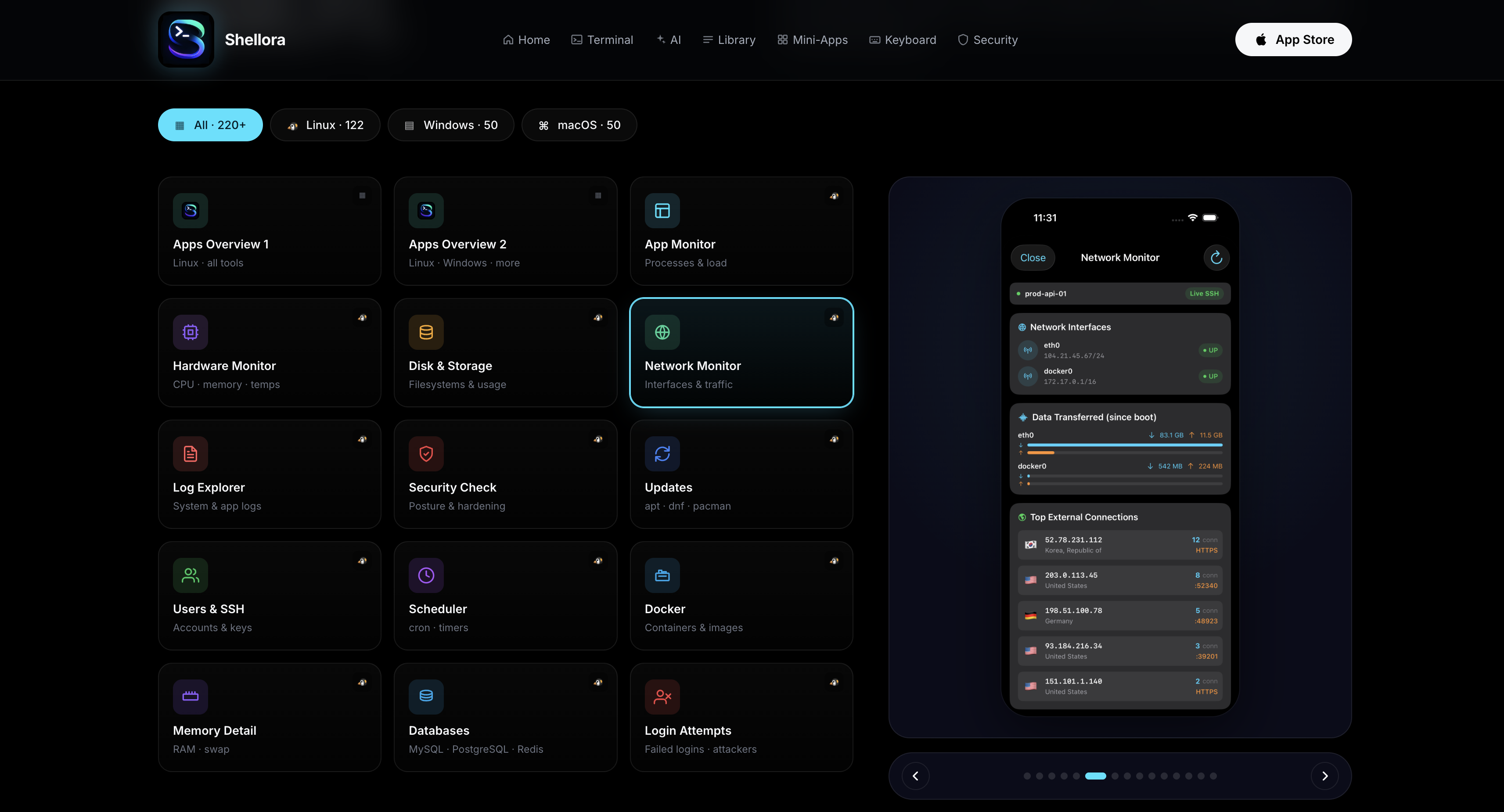The width and height of the screenshot is (1504, 812).
Task: Select the All 220+ filter
Action: point(210,125)
